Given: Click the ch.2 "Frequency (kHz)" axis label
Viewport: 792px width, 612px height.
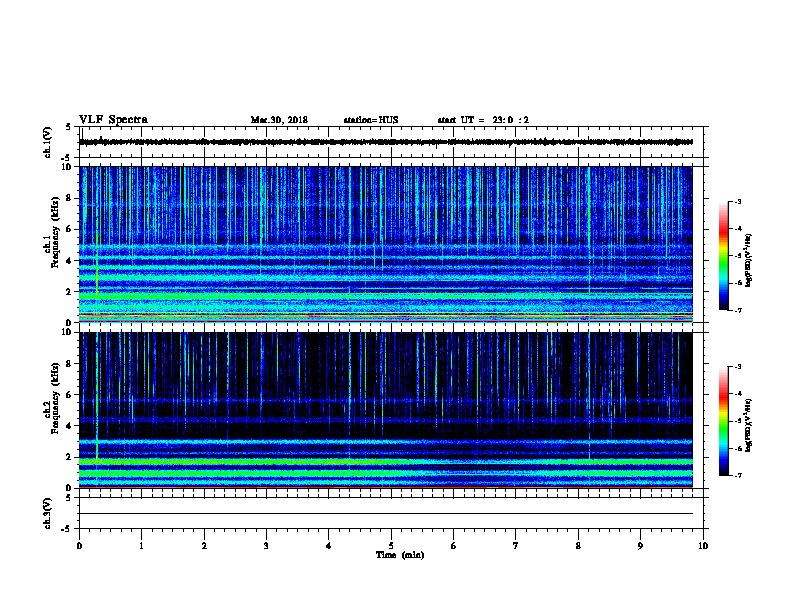Looking at the screenshot, I should click(x=55, y=398).
